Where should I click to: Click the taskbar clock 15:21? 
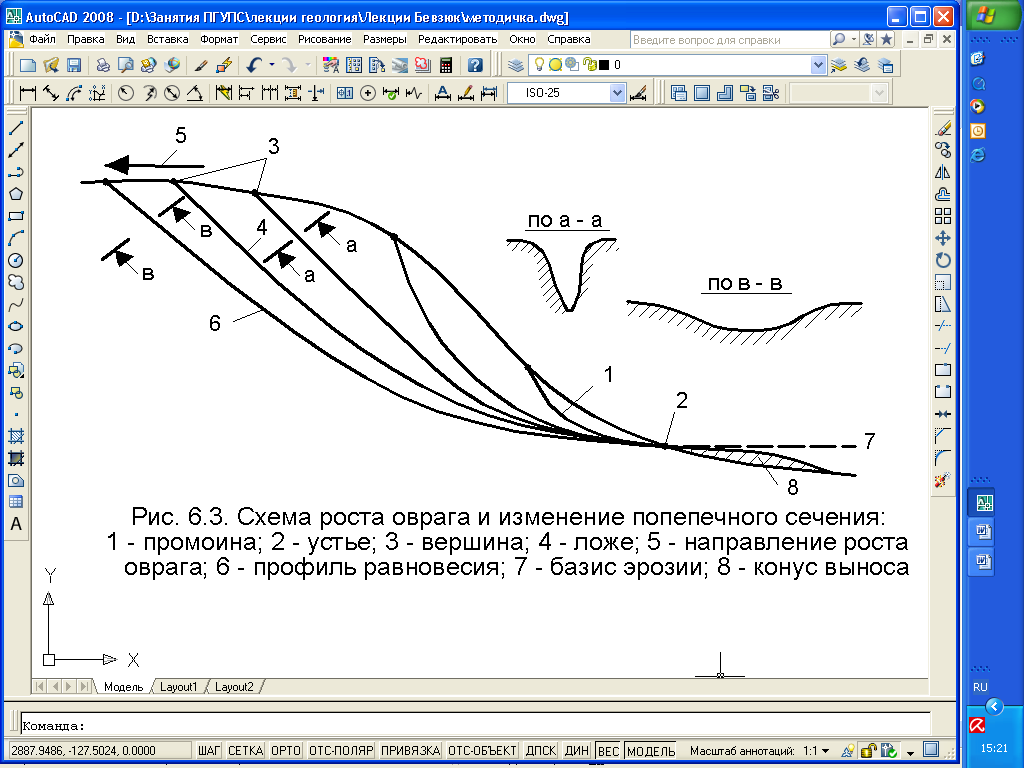click(994, 748)
